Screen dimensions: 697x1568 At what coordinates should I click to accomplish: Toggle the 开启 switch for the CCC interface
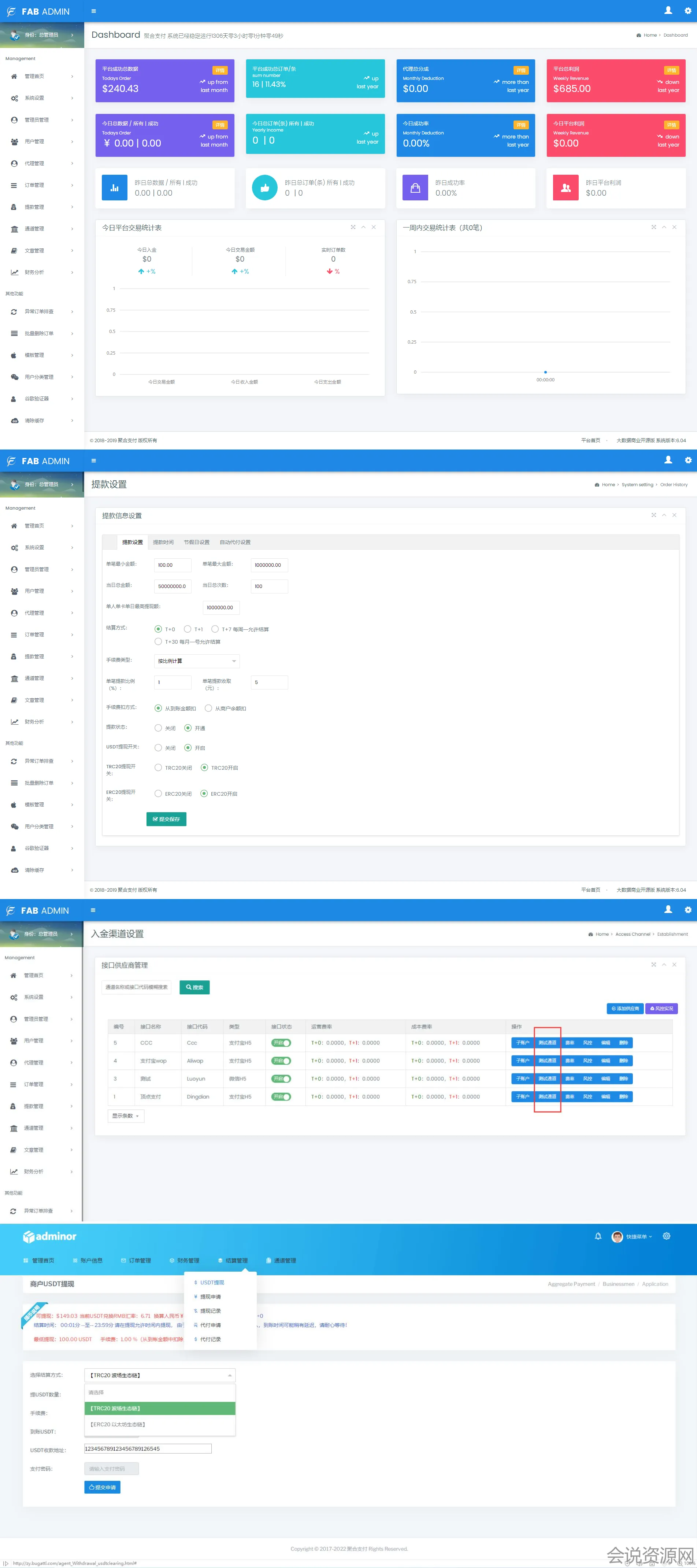pos(281,1043)
